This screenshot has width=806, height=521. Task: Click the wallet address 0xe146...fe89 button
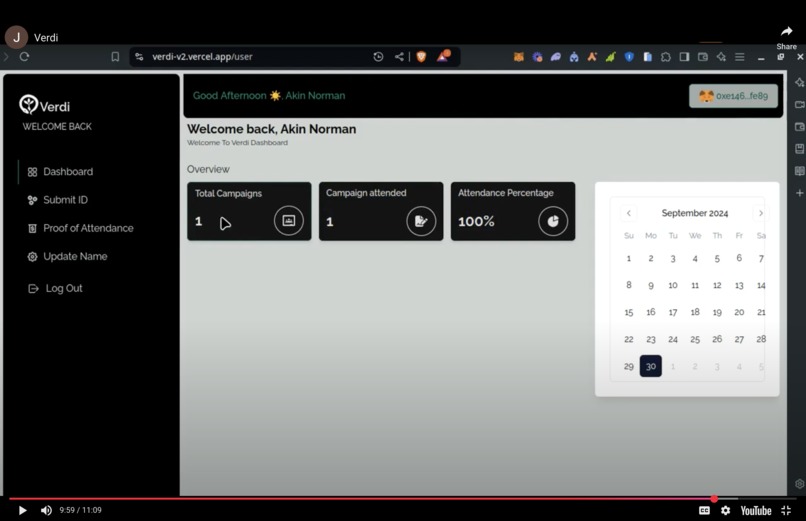733,96
